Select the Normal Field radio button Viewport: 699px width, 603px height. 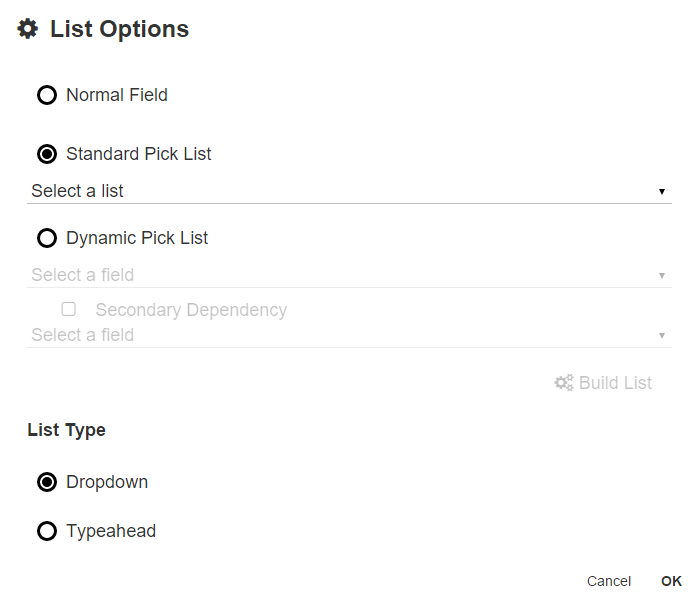tap(47, 96)
